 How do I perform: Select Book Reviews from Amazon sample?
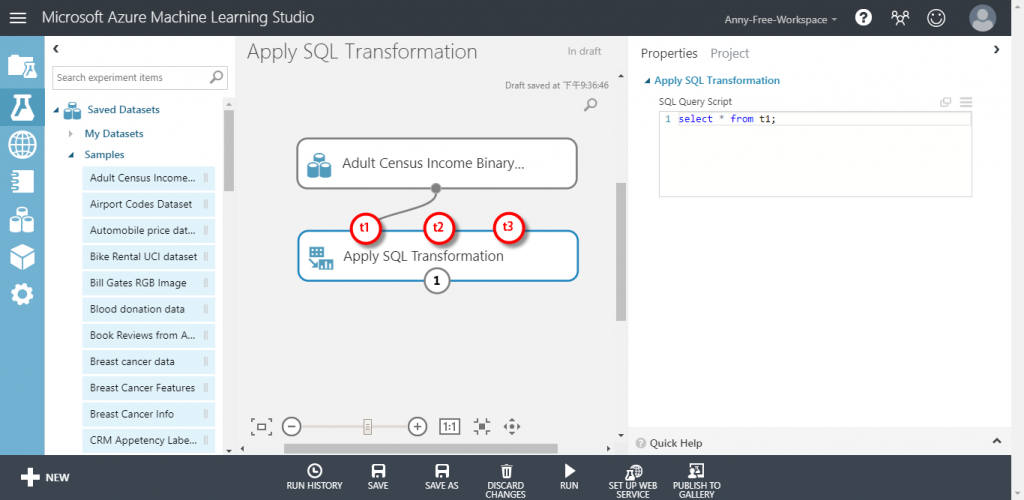coord(148,336)
